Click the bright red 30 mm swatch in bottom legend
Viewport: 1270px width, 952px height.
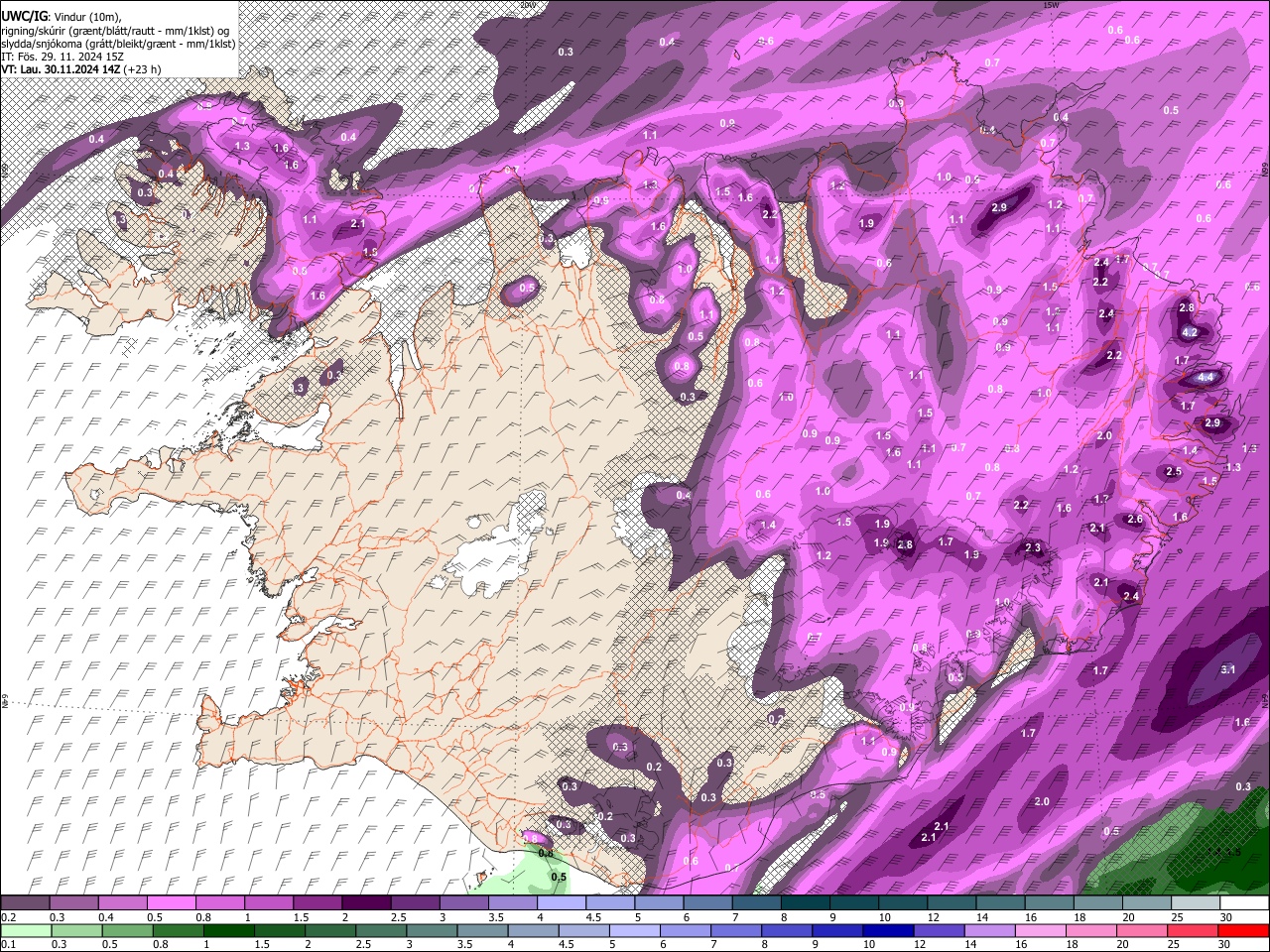point(1242,931)
